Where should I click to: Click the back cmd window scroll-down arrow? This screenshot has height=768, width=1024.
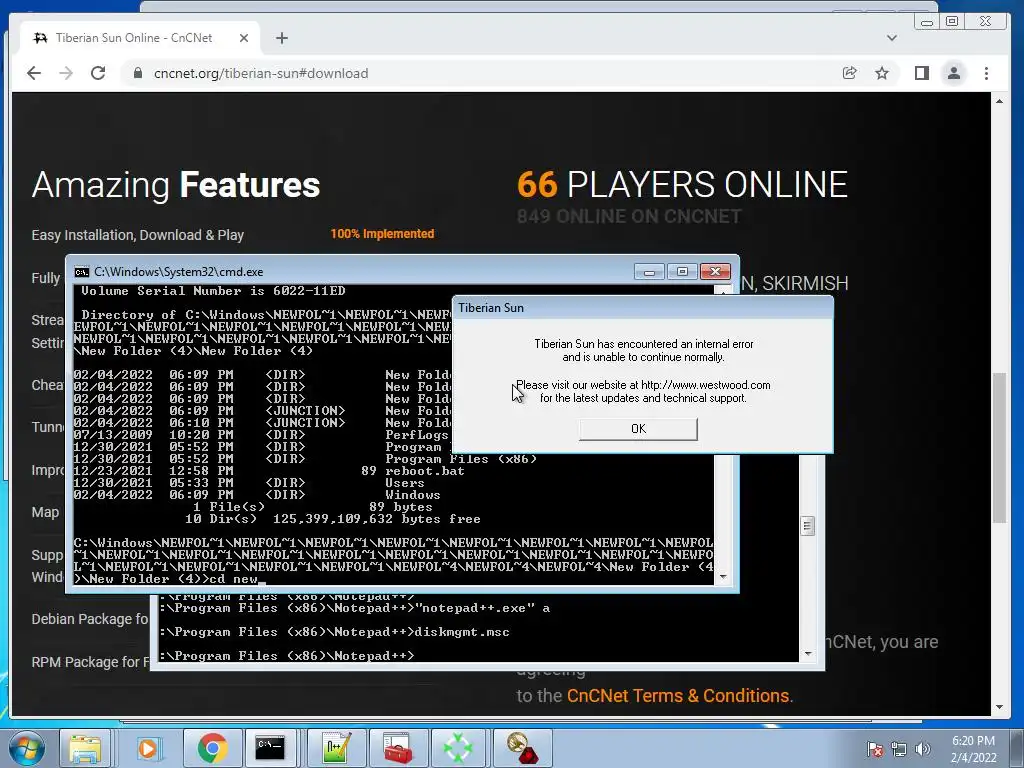[808, 653]
